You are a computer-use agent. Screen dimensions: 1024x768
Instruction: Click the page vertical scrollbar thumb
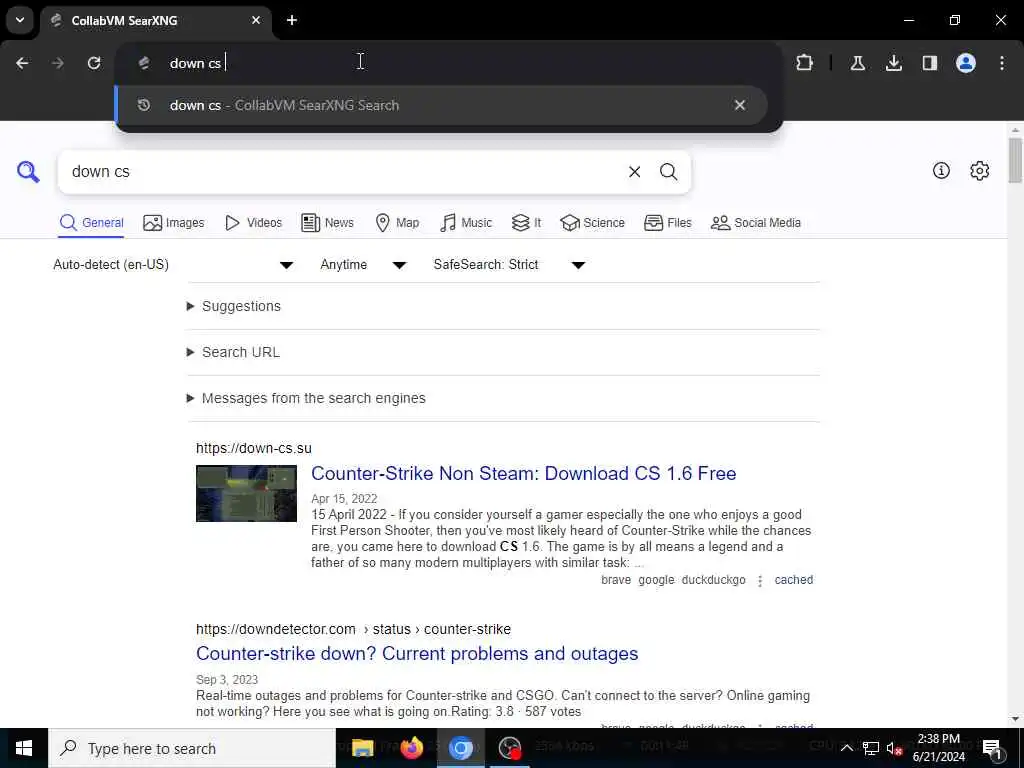click(x=1014, y=161)
